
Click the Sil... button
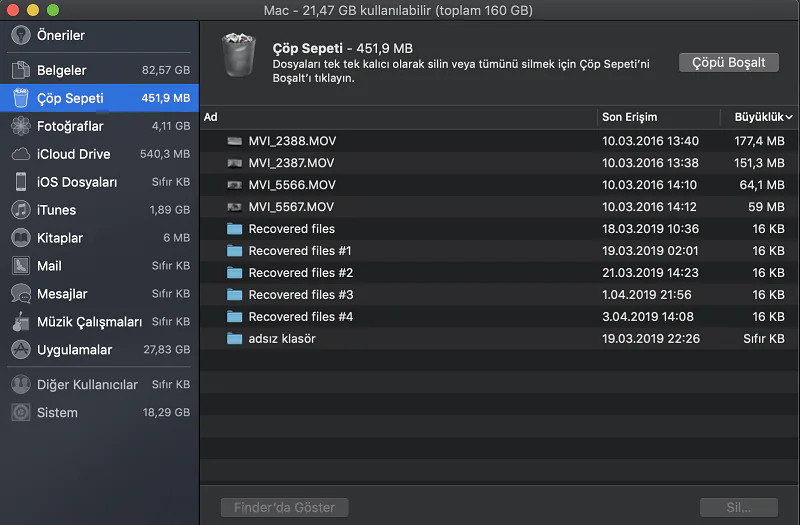(739, 507)
